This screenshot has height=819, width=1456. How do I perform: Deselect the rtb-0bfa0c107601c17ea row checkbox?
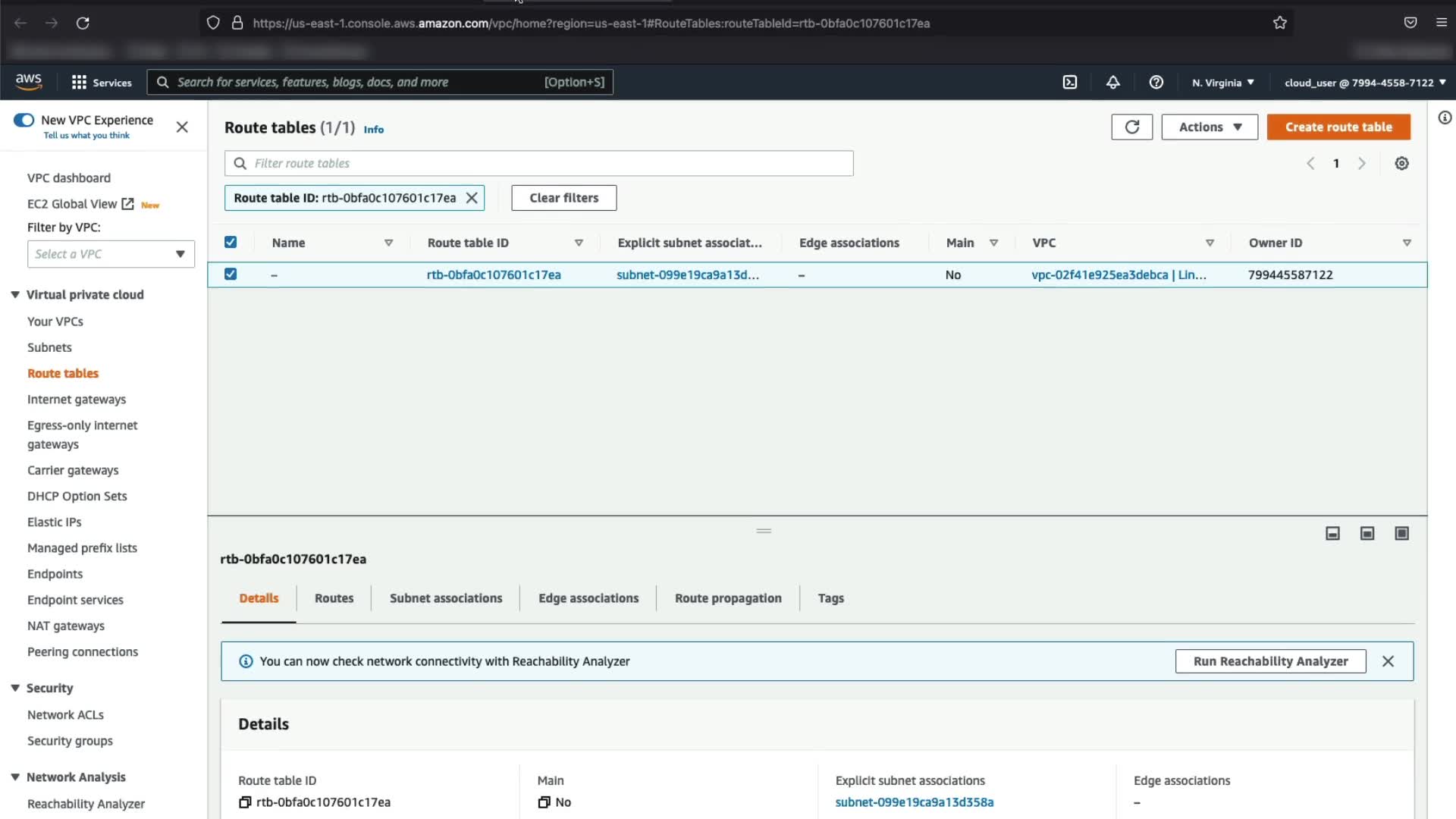tap(231, 275)
